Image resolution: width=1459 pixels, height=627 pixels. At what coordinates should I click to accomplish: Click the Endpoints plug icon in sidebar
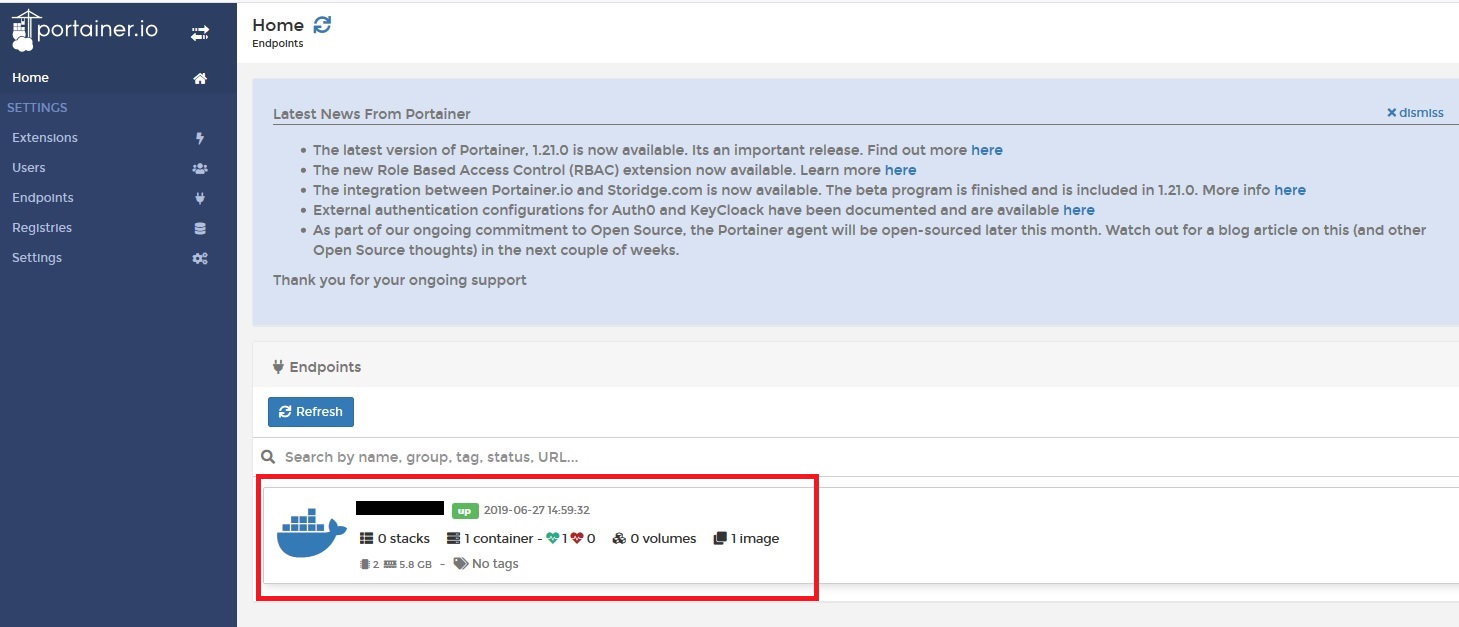pyautogui.click(x=200, y=198)
